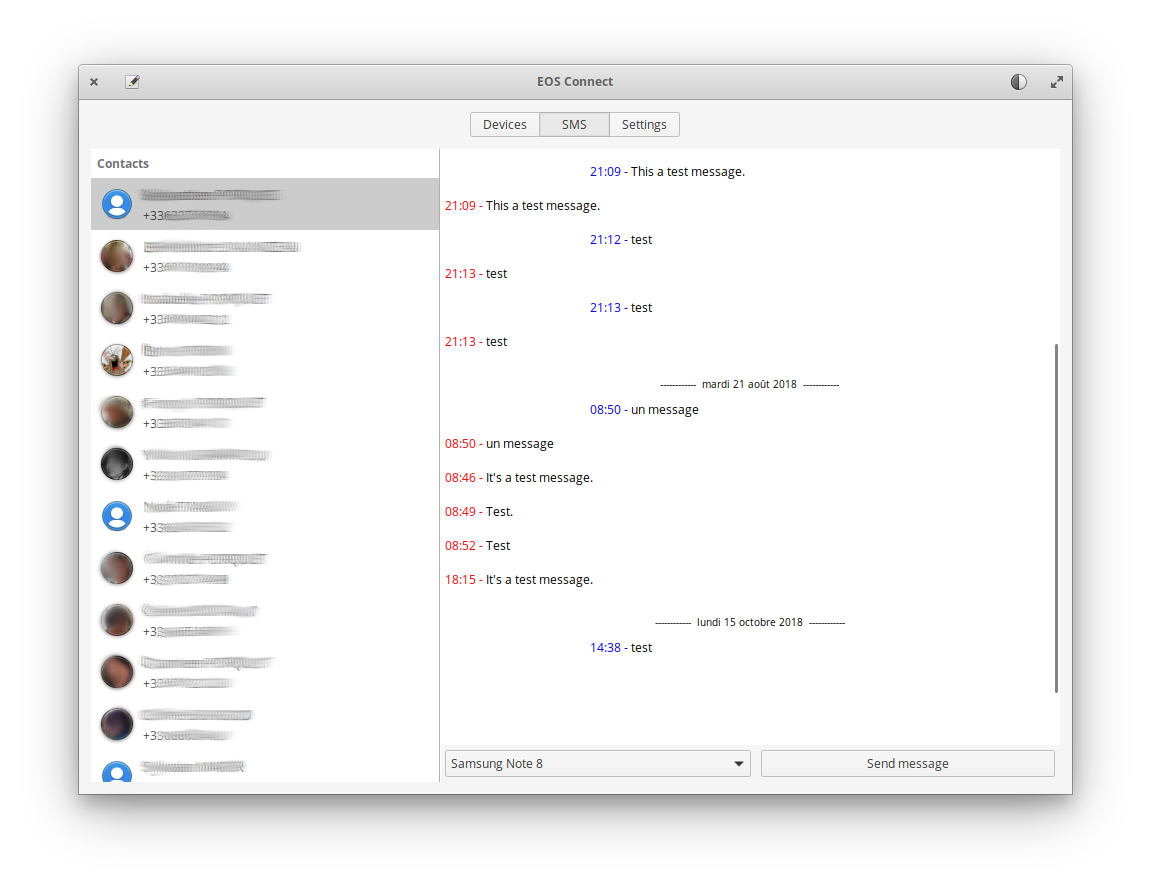Open the Samsung Note 8 device dropdown
Screen dimensions: 1151x887
point(597,764)
